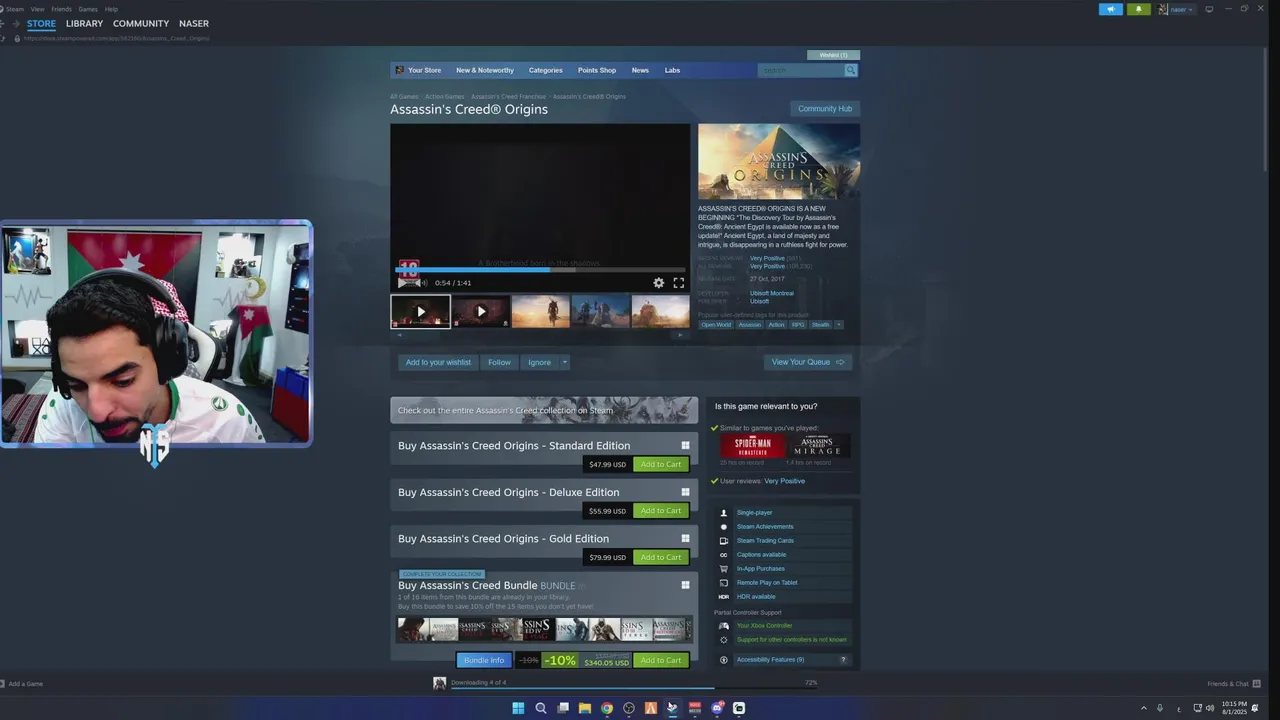This screenshot has height=720, width=1280.
Task: Open the Steam menu
Action: click(15, 9)
